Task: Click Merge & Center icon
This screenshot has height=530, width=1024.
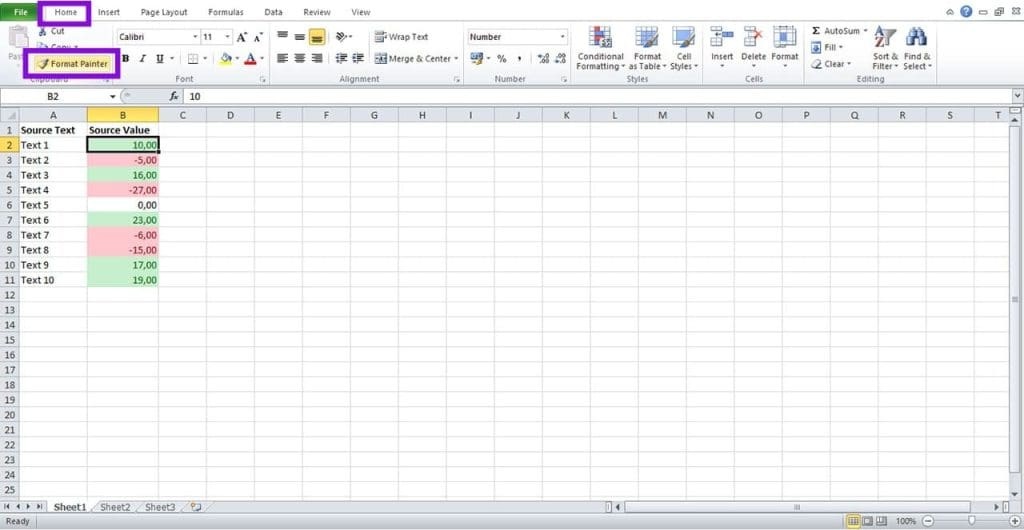Action: (381, 59)
